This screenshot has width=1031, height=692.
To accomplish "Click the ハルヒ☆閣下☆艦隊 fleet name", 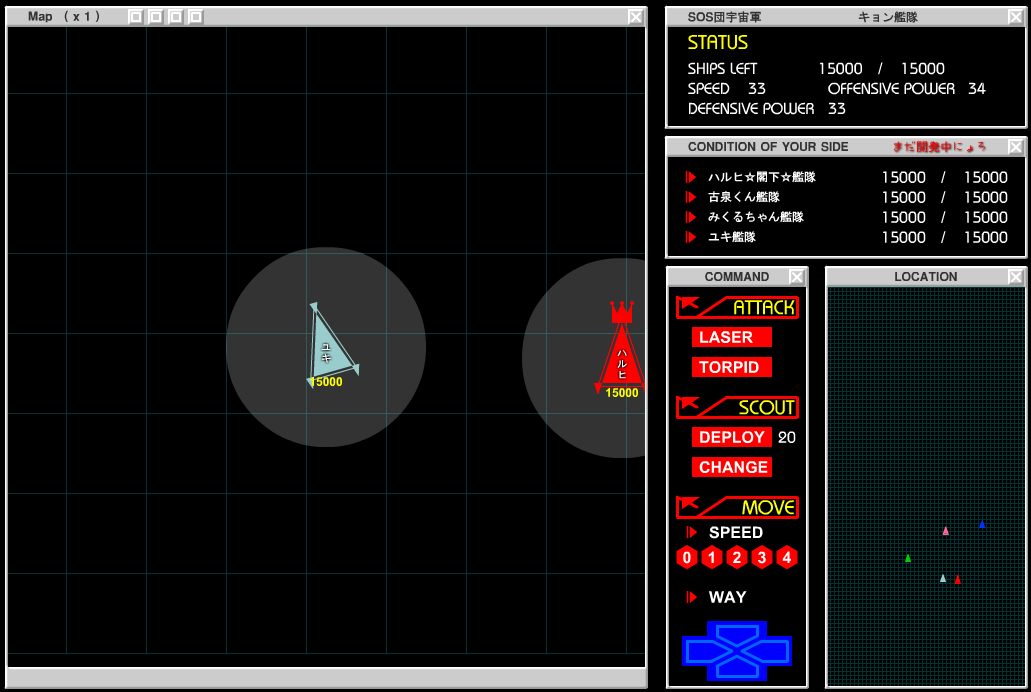I will (761, 177).
